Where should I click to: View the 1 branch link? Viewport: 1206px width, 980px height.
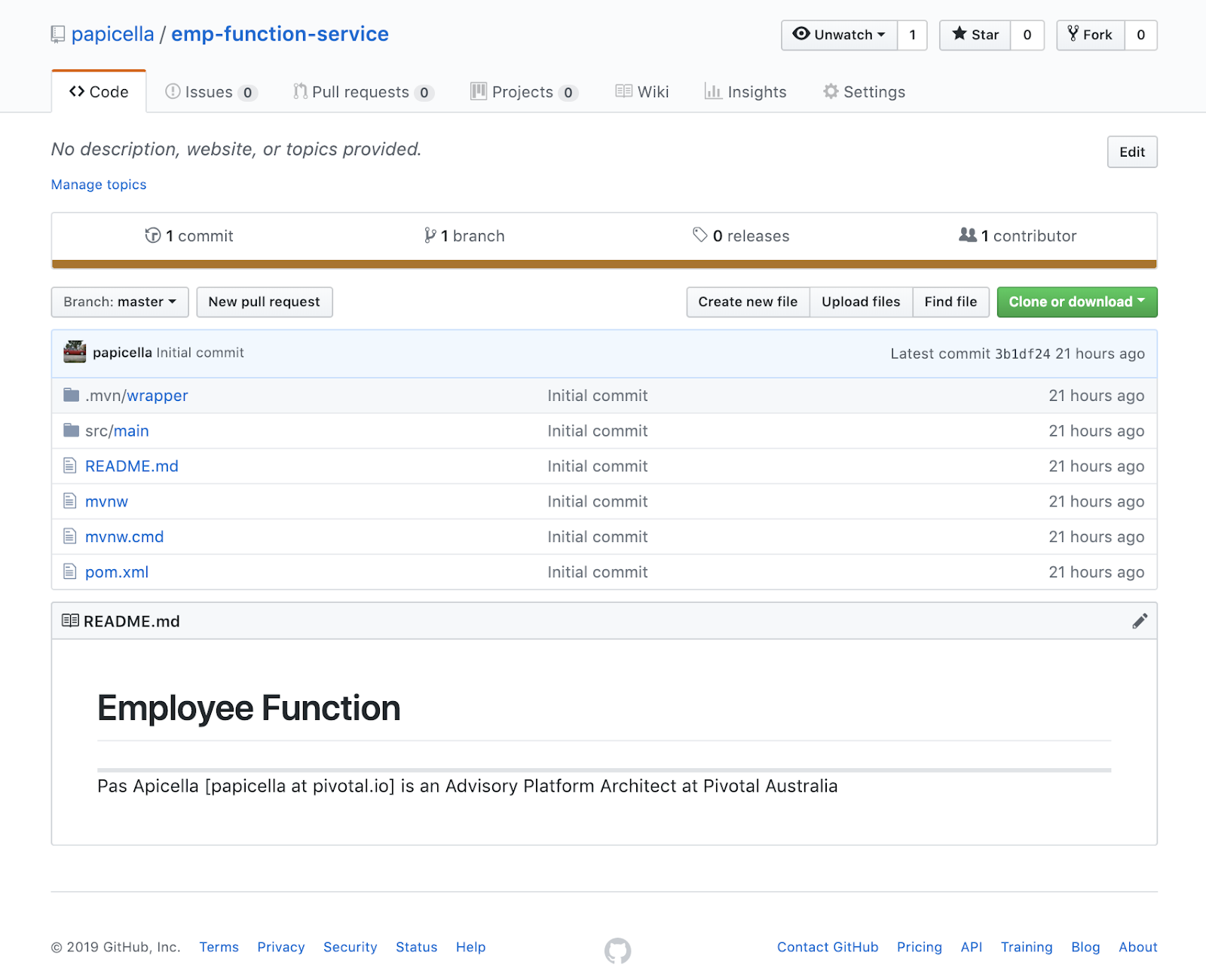464,236
